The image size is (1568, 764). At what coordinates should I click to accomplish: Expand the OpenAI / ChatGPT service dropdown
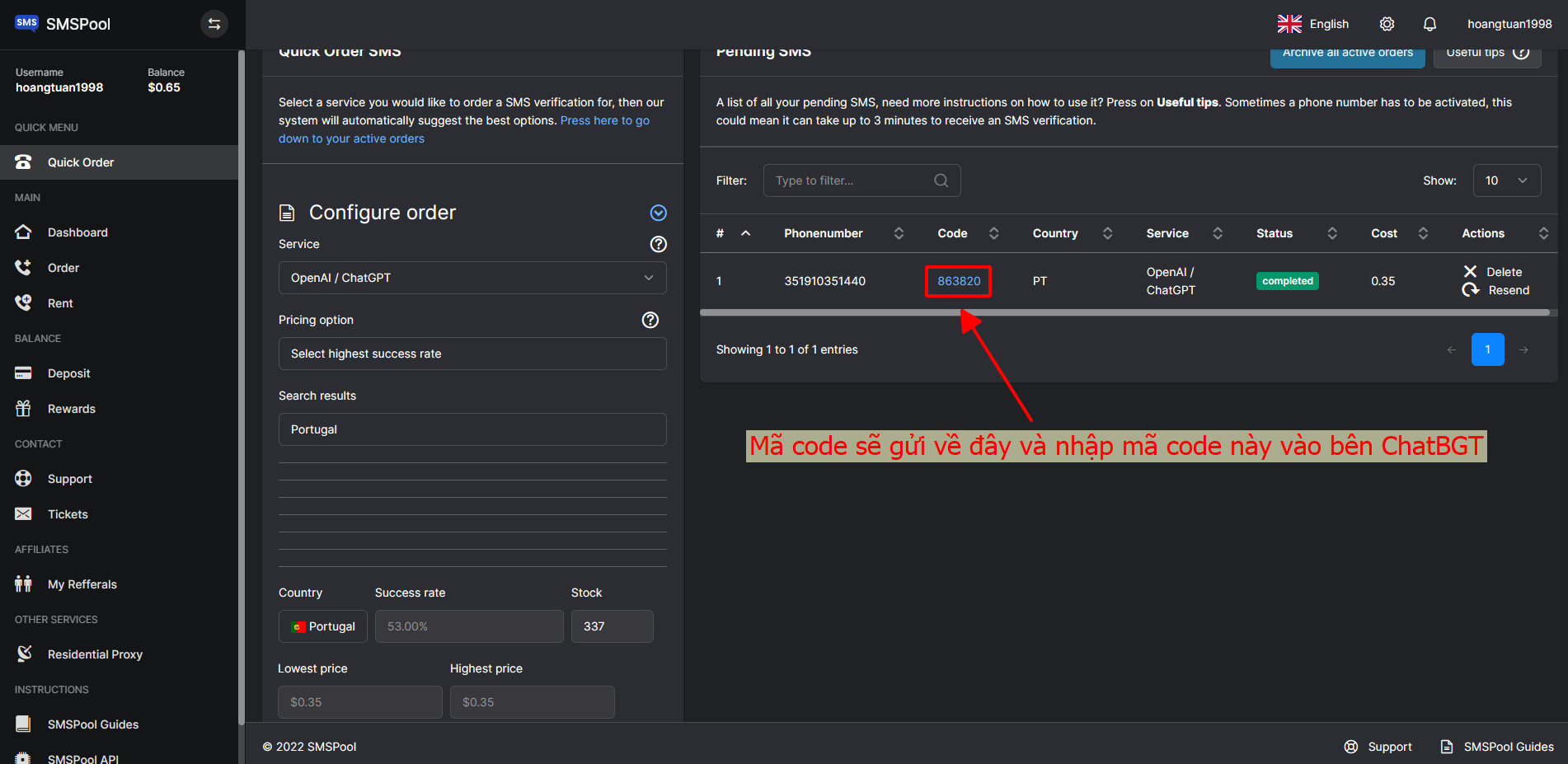point(472,278)
